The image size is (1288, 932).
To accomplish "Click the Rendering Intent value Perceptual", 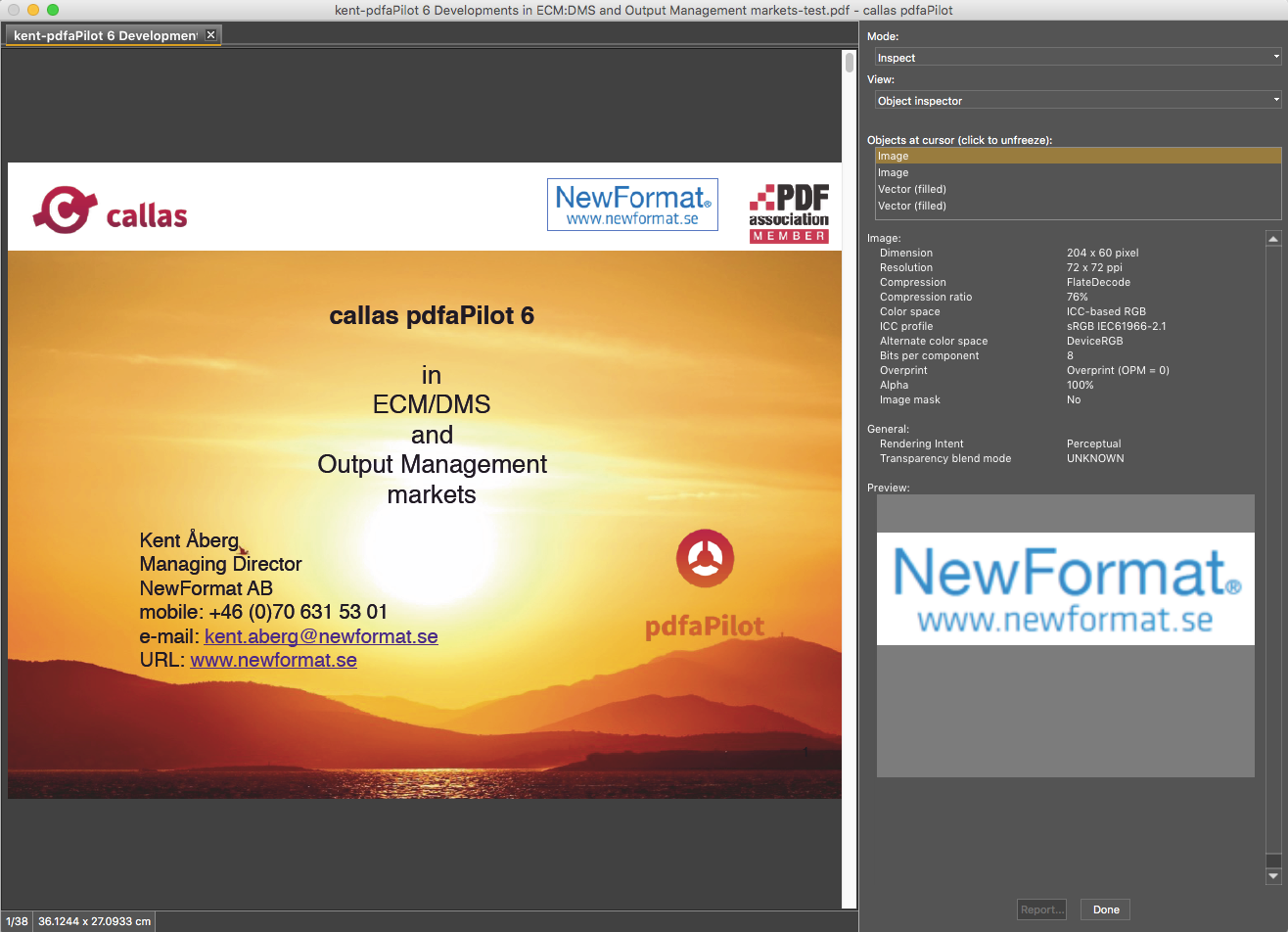I will coord(1093,443).
